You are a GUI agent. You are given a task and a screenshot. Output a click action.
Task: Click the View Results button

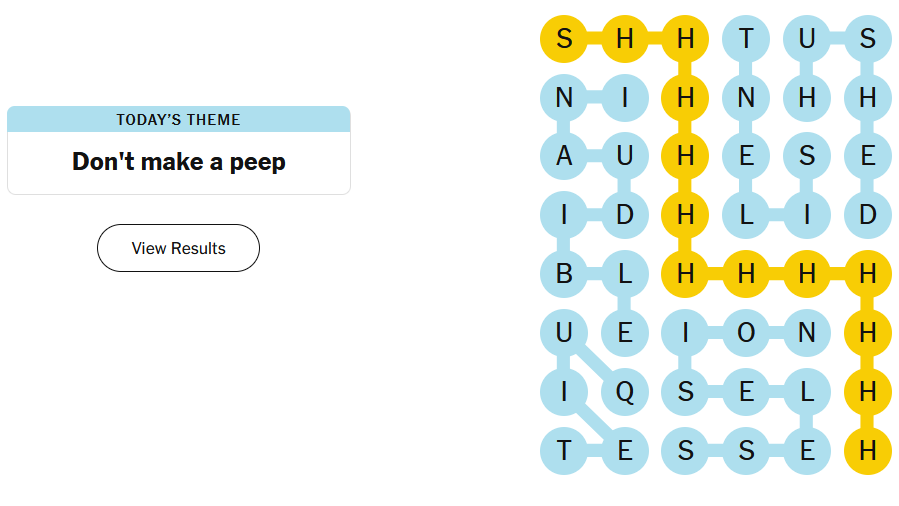(x=178, y=248)
